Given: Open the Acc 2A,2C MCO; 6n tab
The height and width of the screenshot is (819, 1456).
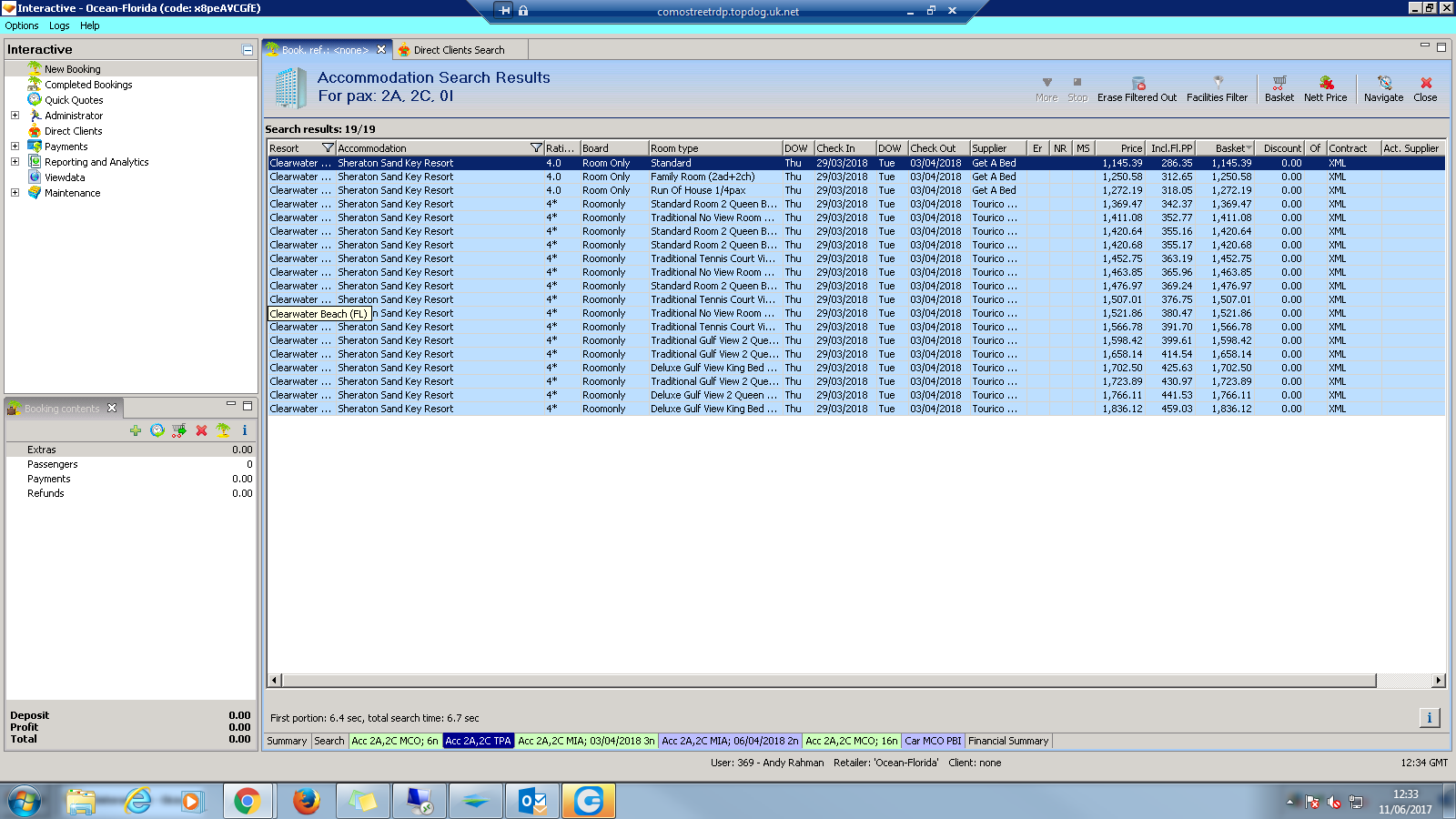Looking at the screenshot, I should pyautogui.click(x=395, y=741).
